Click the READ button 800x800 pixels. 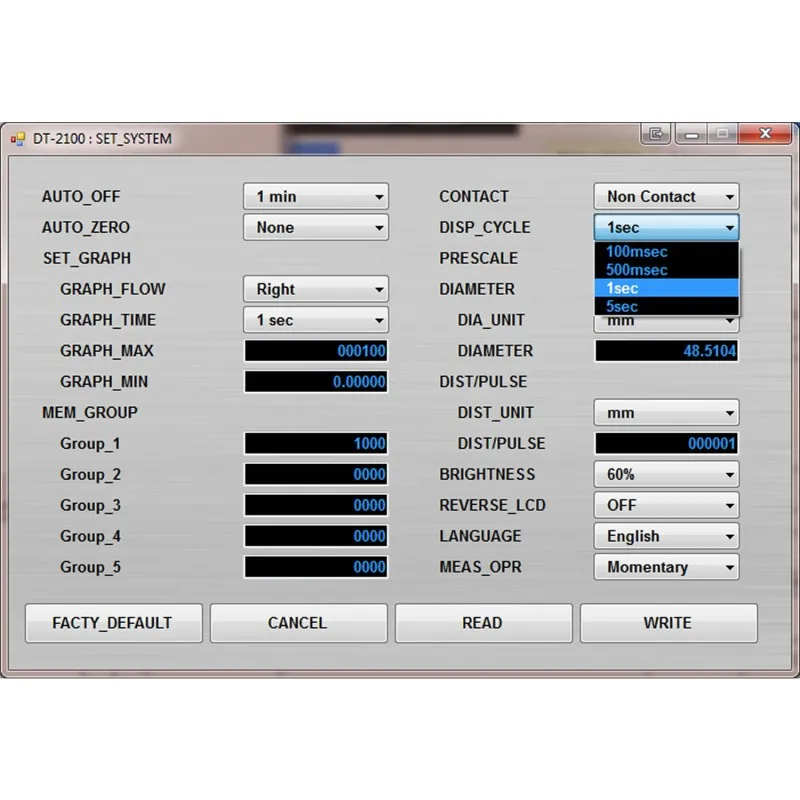click(x=483, y=623)
